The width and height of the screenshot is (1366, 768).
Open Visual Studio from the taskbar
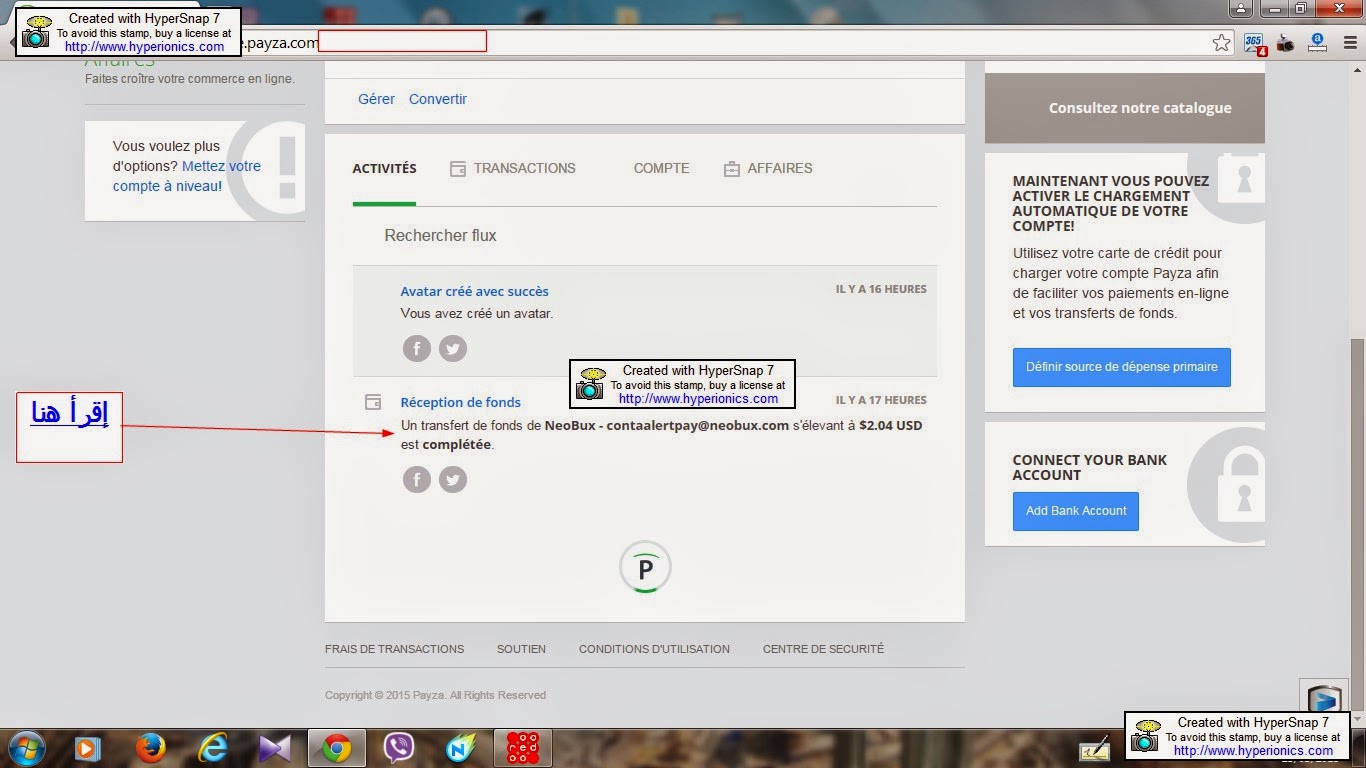273,748
